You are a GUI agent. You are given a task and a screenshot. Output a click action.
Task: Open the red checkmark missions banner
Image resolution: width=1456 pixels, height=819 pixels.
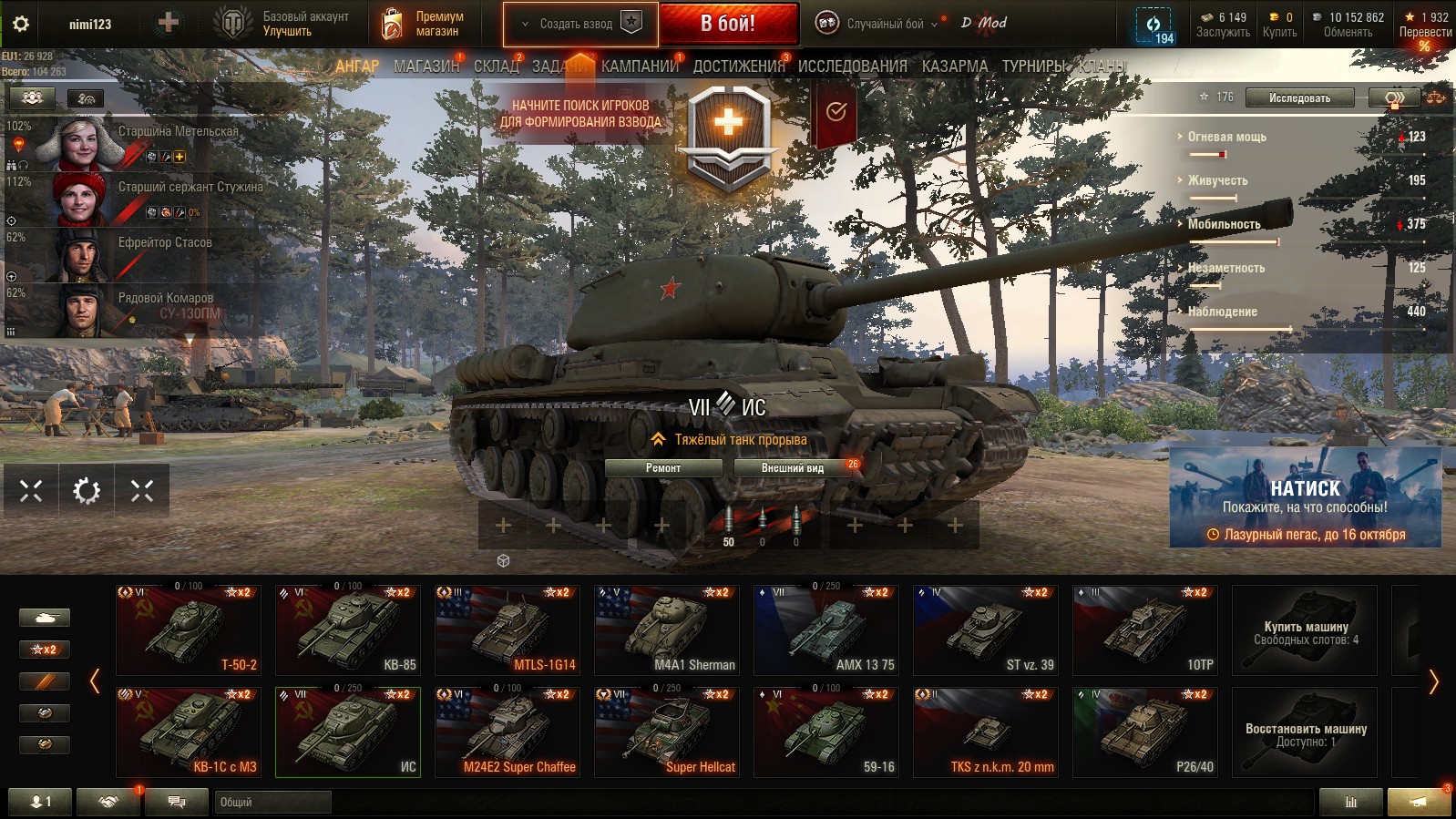click(x=836, y=113)
